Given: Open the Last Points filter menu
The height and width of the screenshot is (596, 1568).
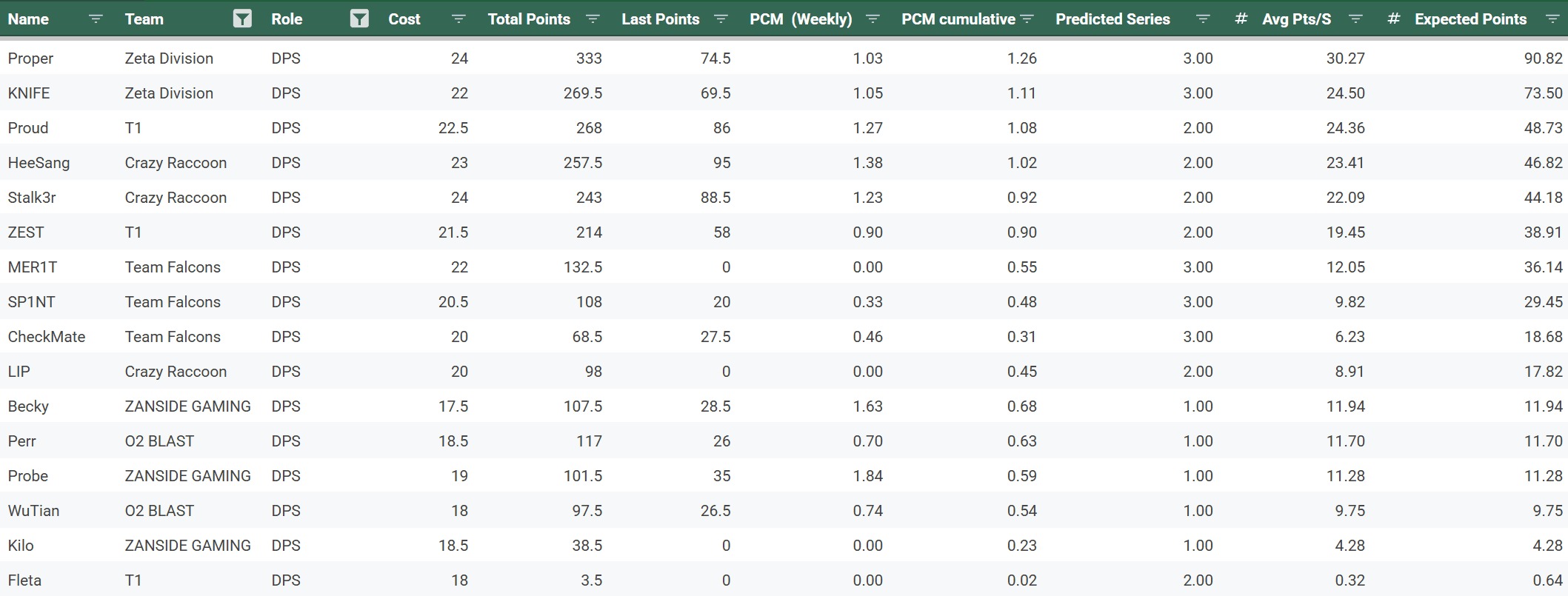Looking at the screenshot, I should (x=721, y=19).
